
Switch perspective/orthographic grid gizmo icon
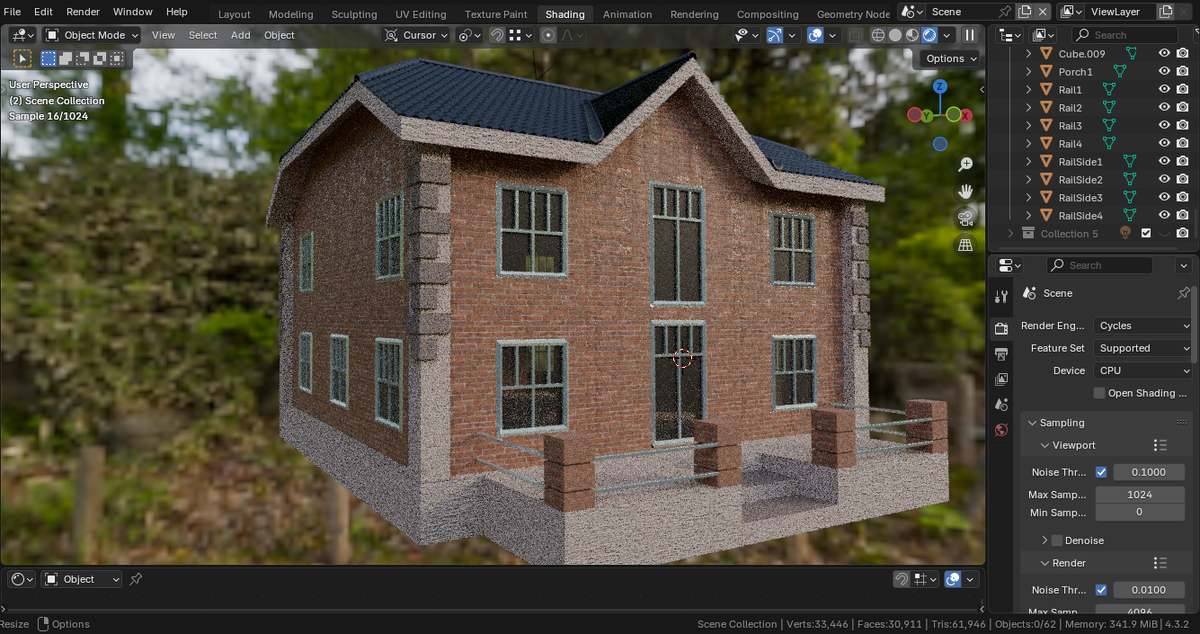coord(965,245)
